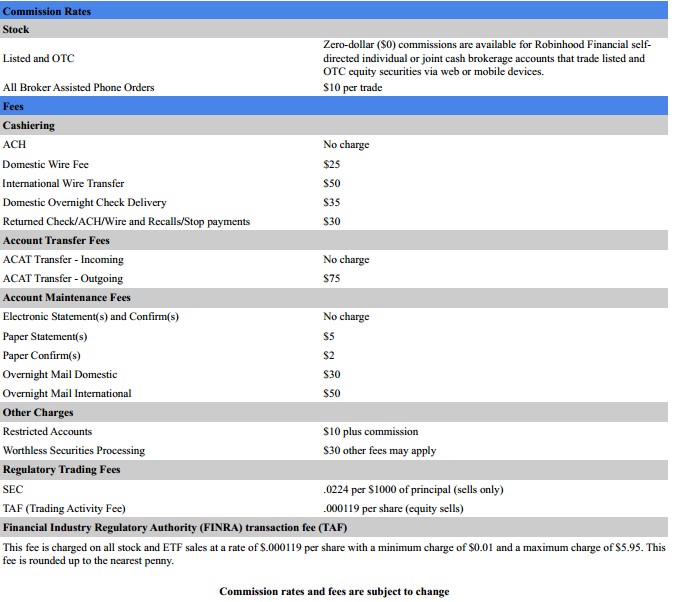Click the SEC row label
The width and height of the screenshot is (674, 602).
click(12, 489)
